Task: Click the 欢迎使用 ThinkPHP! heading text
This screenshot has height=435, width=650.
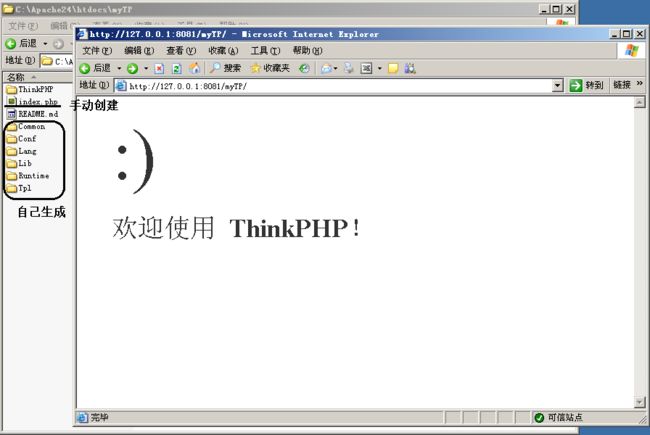Action: 236,228
